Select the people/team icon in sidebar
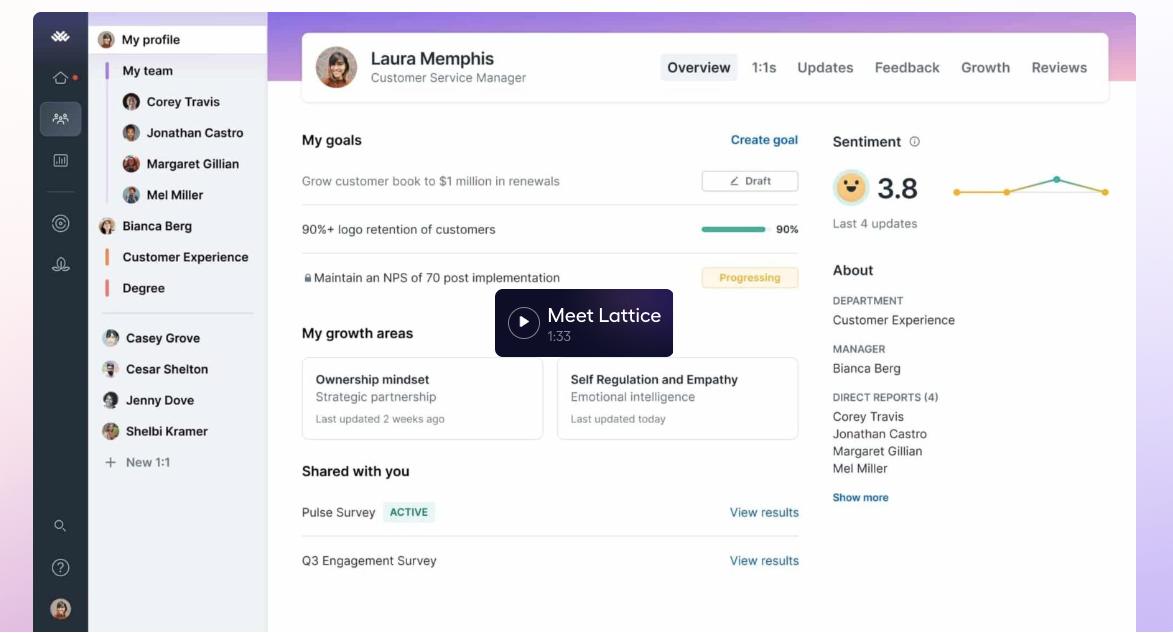 click(59, 117)
